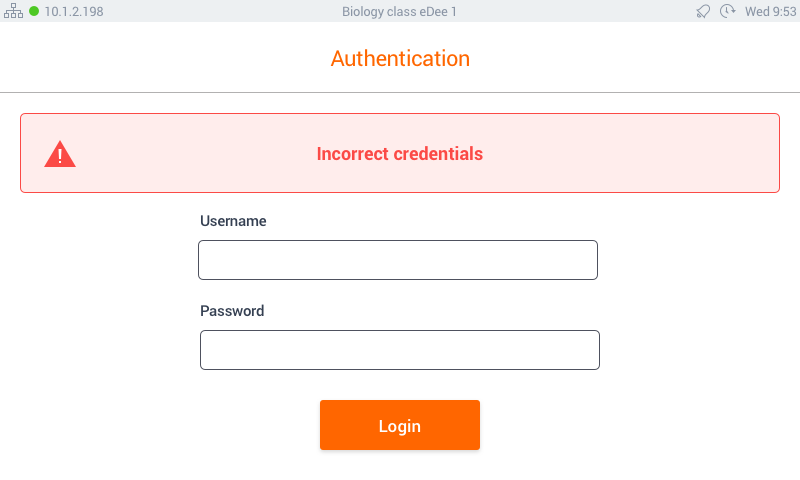Click the network topology icon

[13, 11]
